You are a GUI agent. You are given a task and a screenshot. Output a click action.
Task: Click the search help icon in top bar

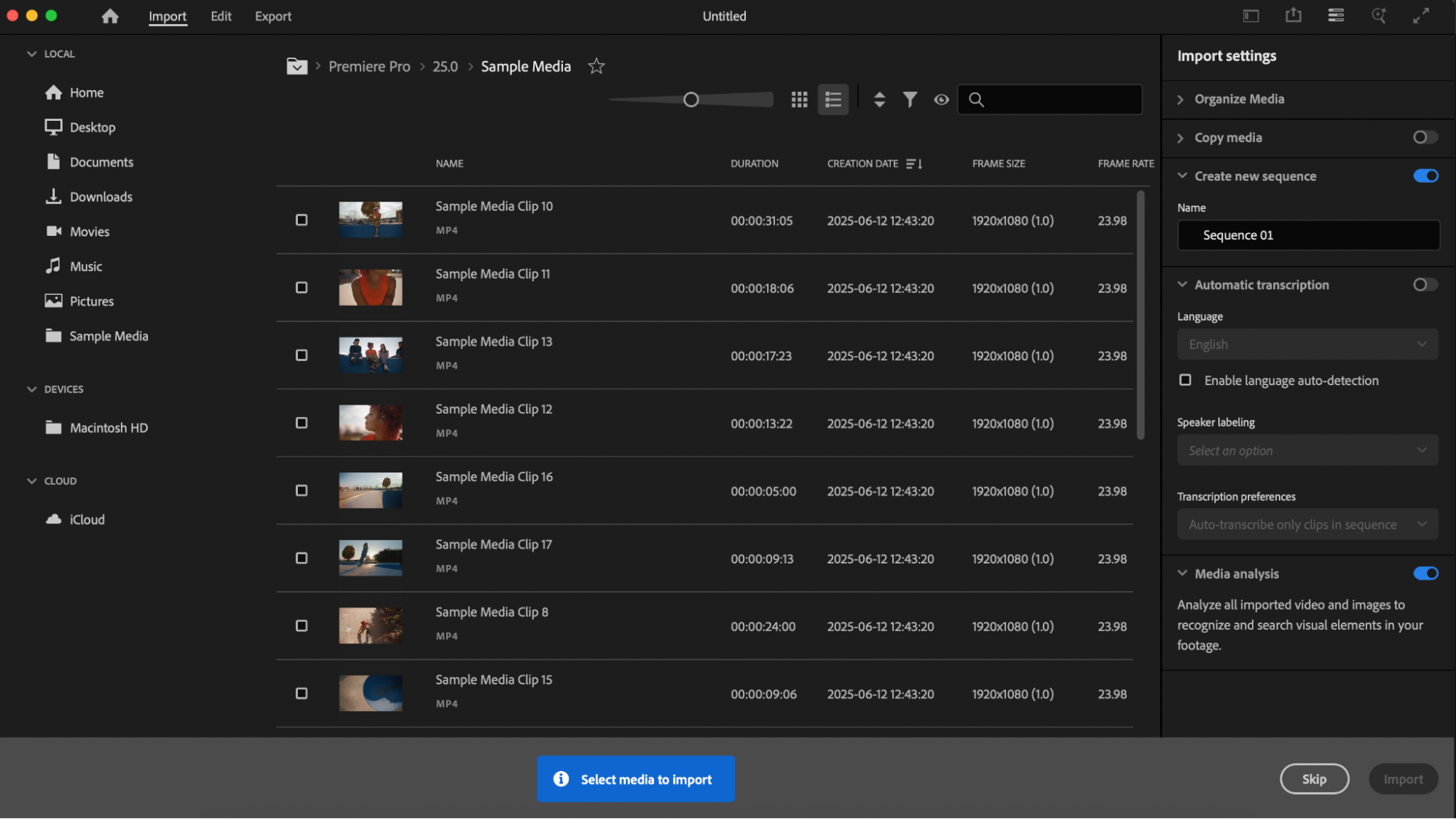click(x=1378, y=15)
